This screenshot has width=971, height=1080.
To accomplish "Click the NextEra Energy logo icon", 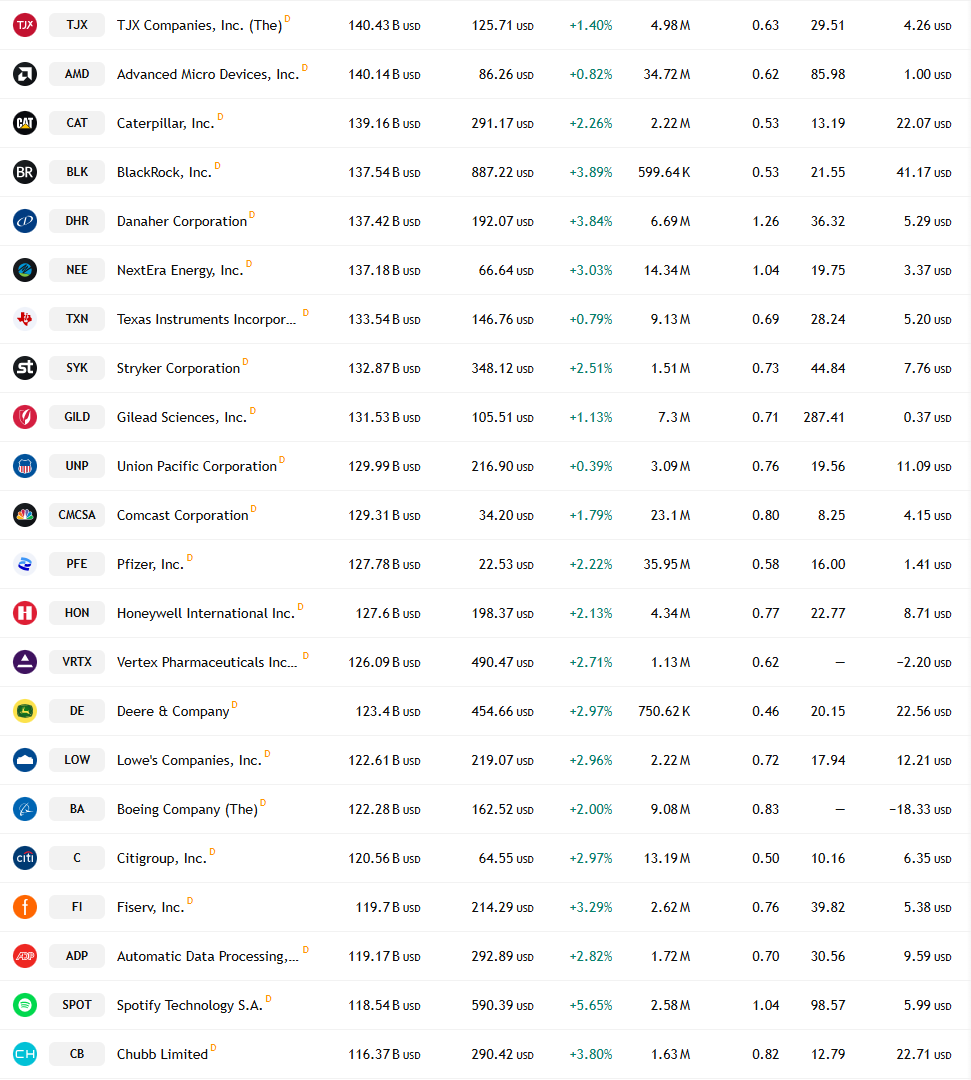I will click(x=25, y=269).
